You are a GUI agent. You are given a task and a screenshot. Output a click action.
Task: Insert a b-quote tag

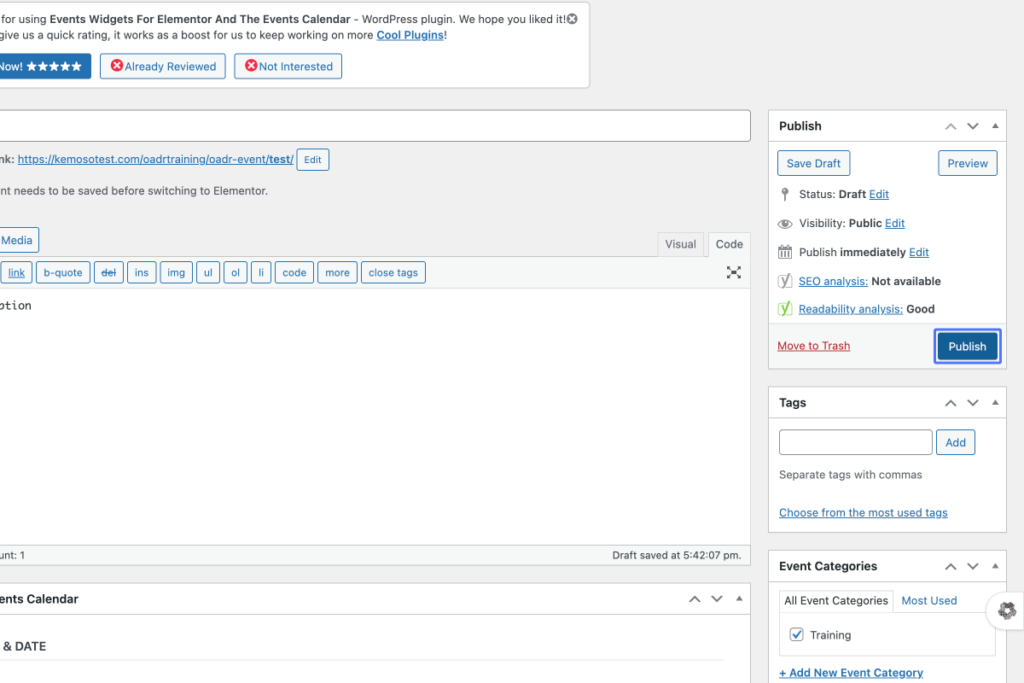[x=63, y=272]
